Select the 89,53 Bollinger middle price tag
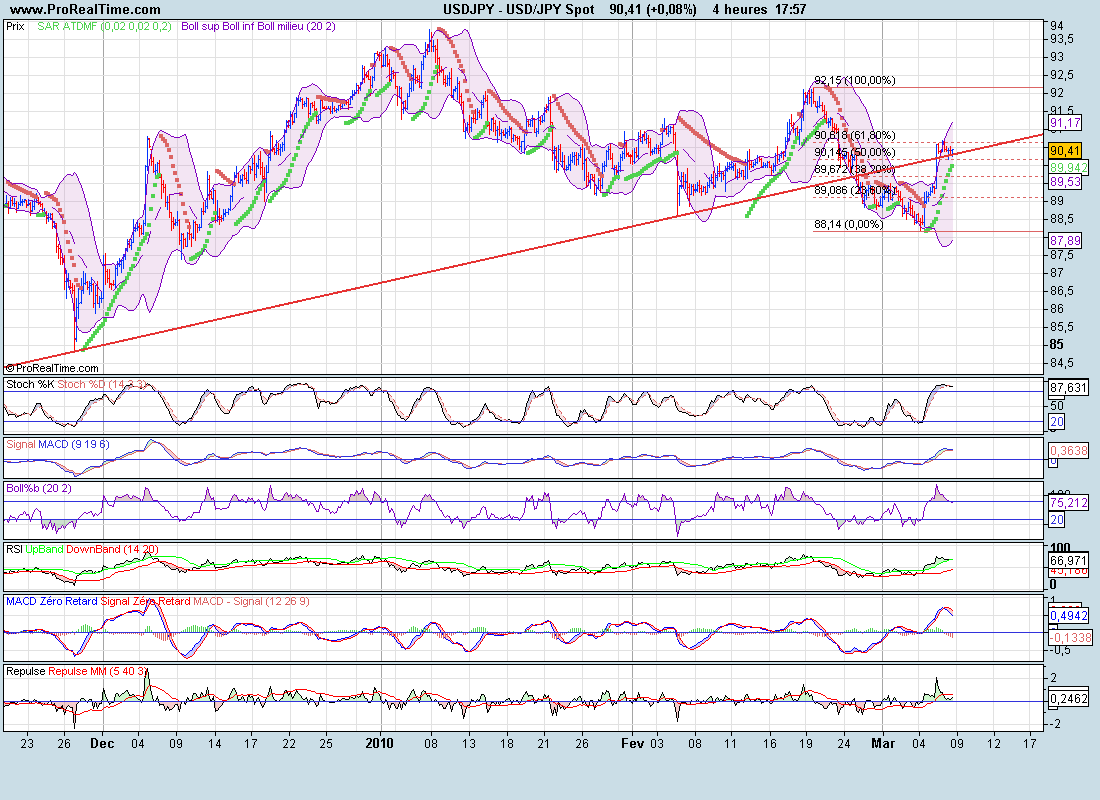 [x=1065, y=182]
